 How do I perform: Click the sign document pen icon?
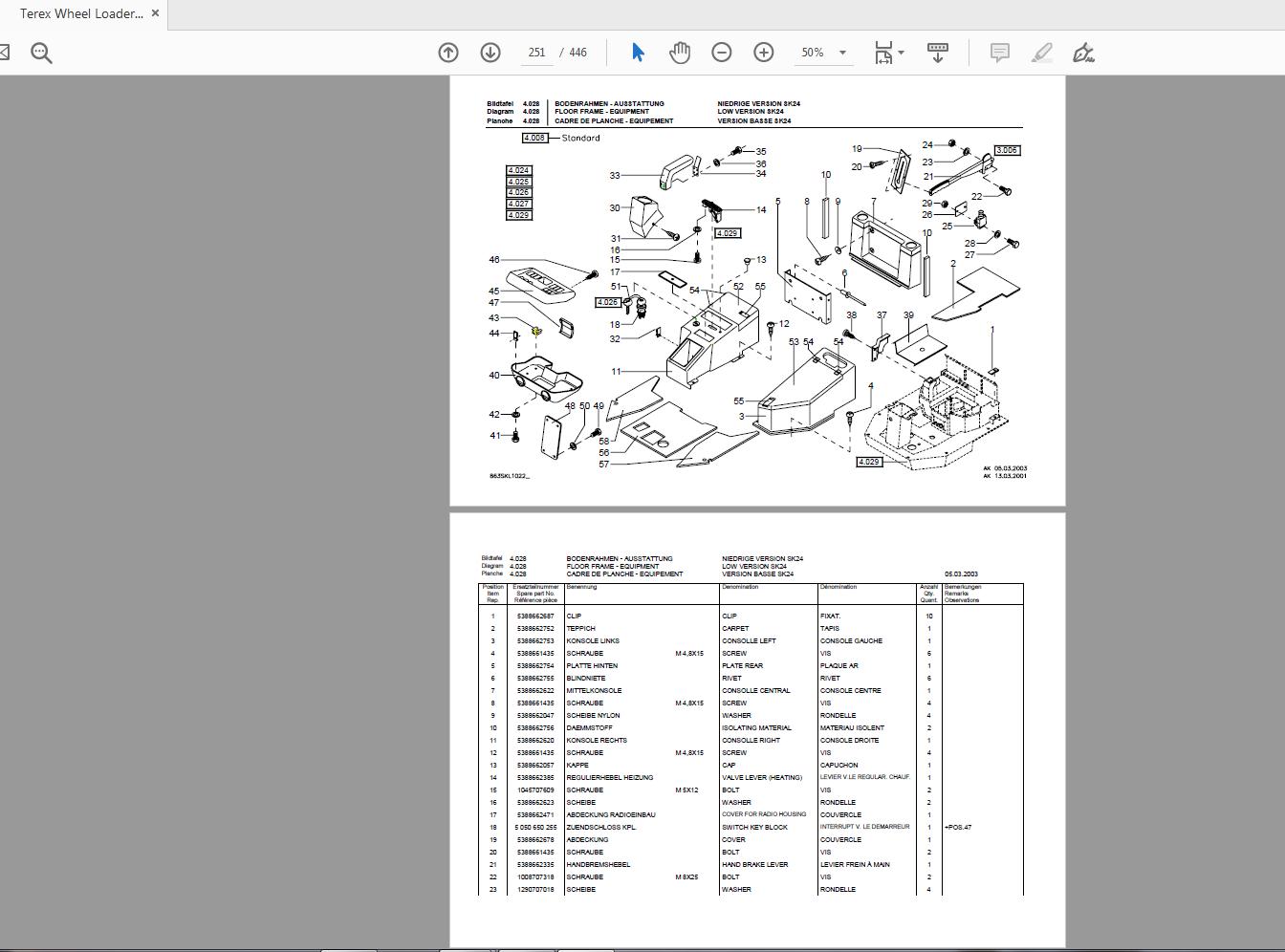click(x=1083, y=53)
